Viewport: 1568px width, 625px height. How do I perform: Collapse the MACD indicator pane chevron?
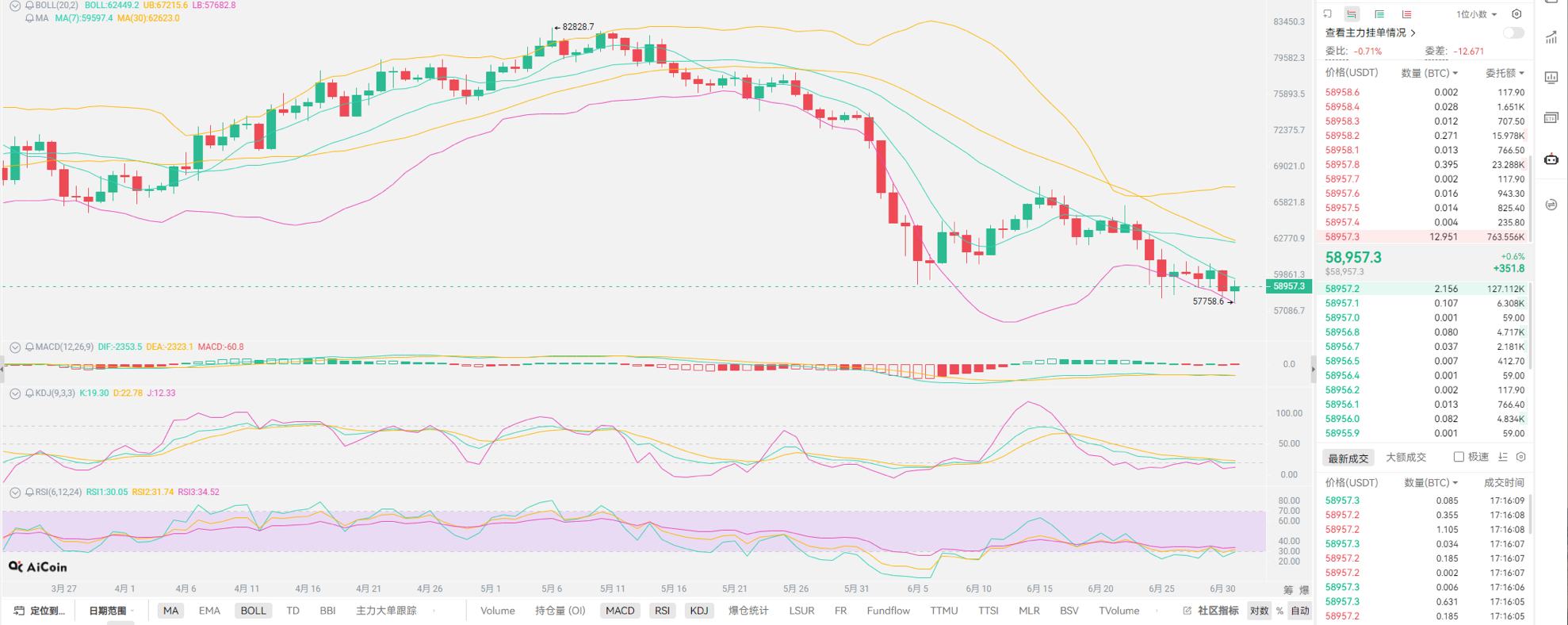point(14,347)
